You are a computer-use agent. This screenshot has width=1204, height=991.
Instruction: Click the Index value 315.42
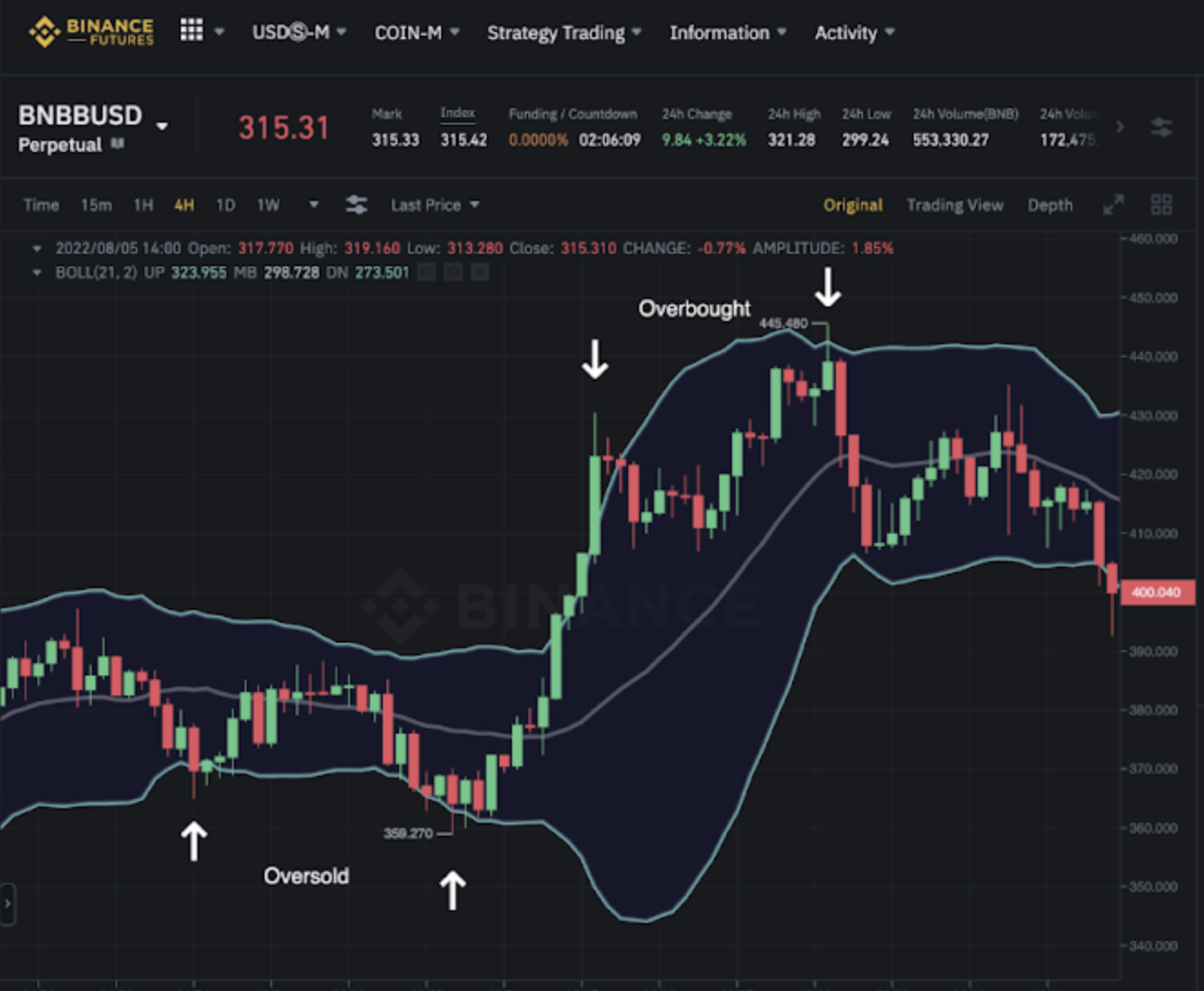[464, 140]
